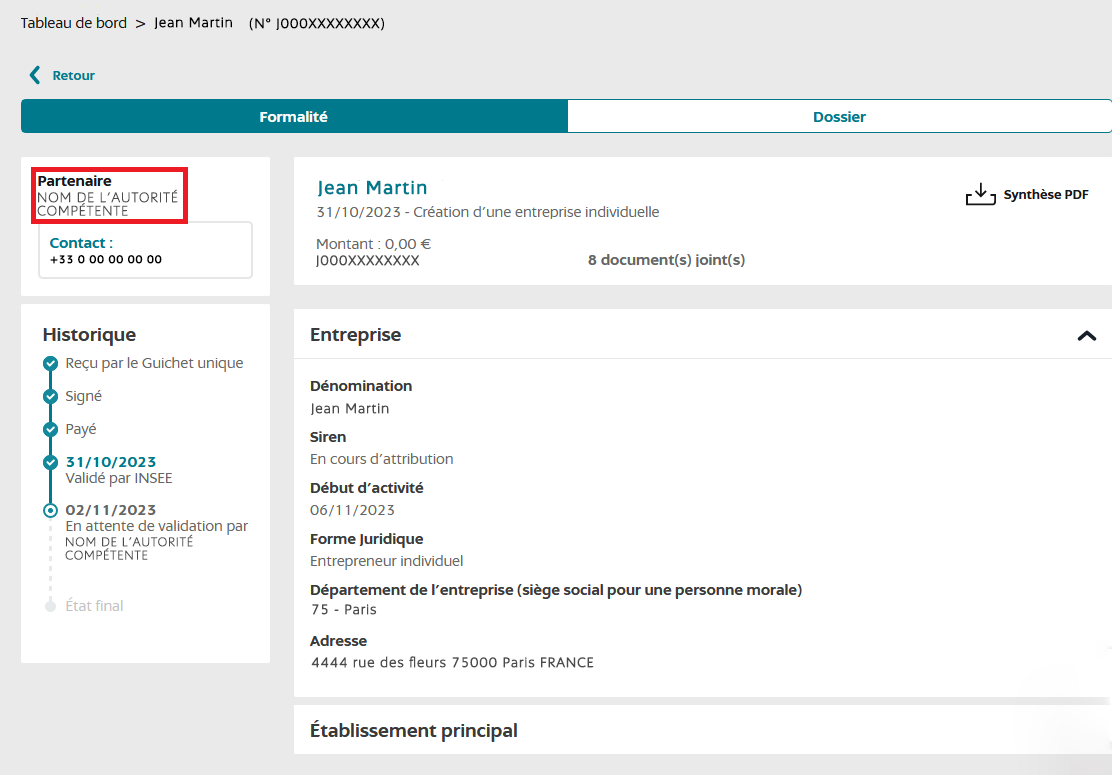Switch to the Dossier tab

(839, 117)
